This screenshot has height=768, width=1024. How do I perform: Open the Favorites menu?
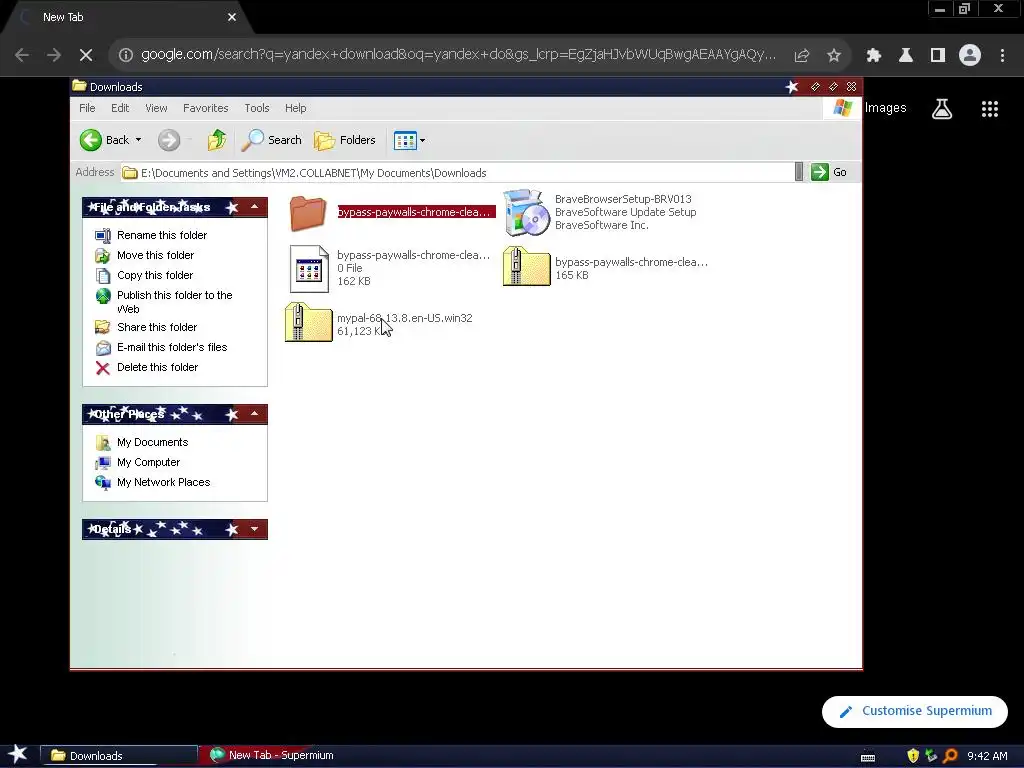point(206,108)
